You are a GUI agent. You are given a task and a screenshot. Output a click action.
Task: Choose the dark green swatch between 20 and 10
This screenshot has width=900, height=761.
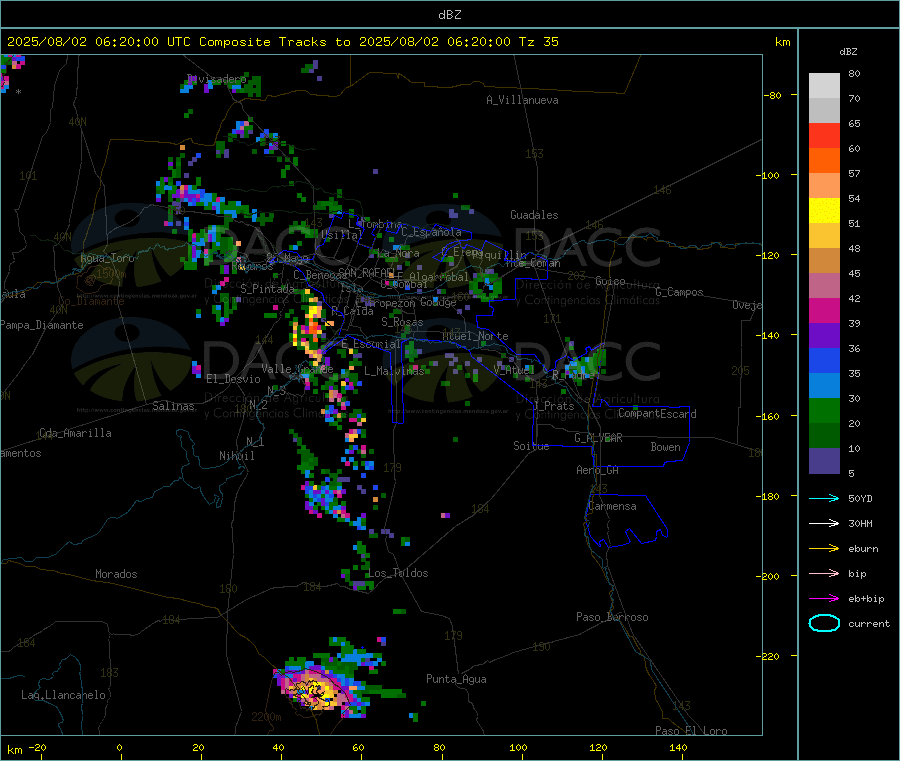pyautogui.click(x=824, y=436)
